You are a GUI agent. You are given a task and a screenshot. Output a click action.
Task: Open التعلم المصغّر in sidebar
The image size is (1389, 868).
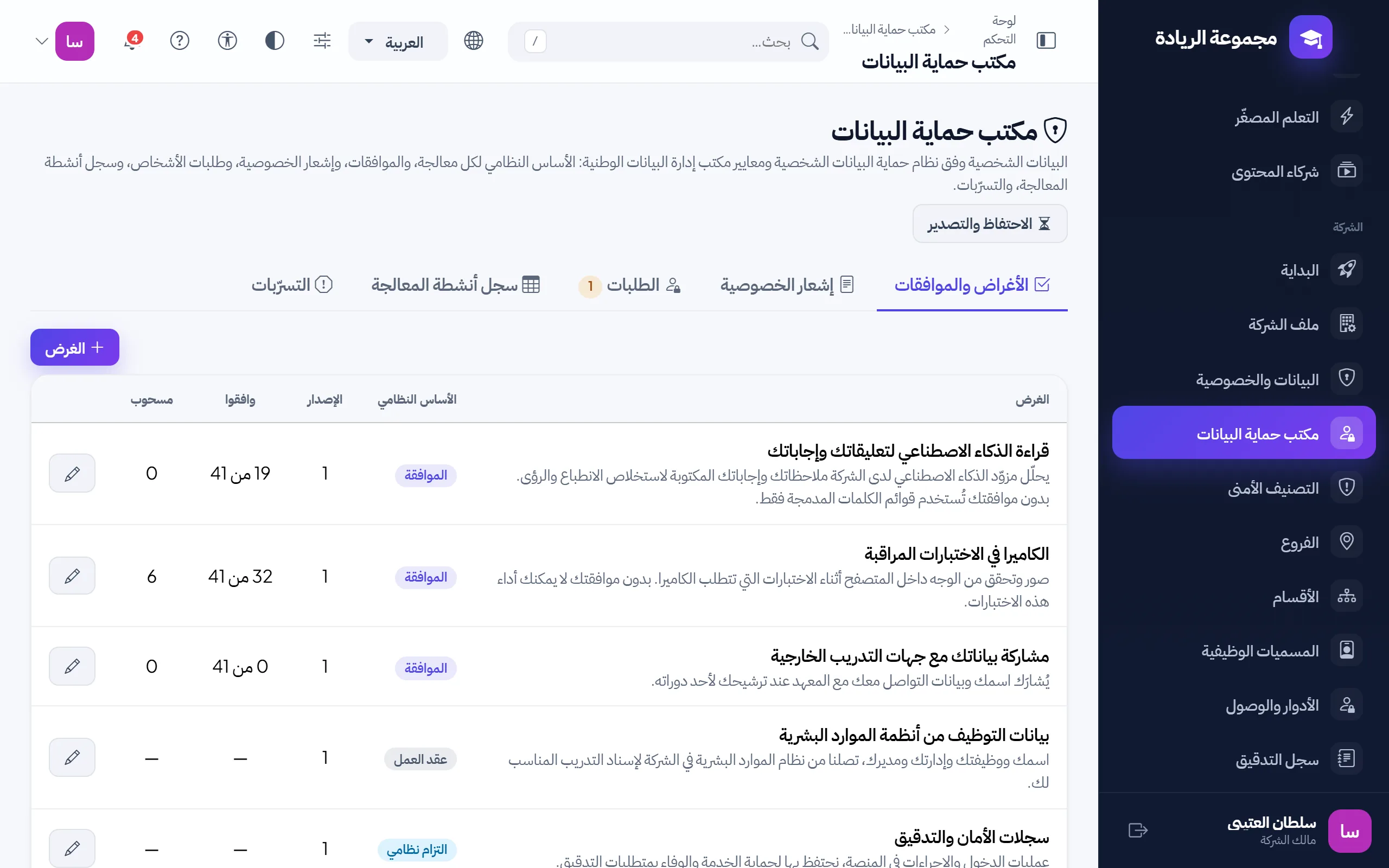point(1243,117)
